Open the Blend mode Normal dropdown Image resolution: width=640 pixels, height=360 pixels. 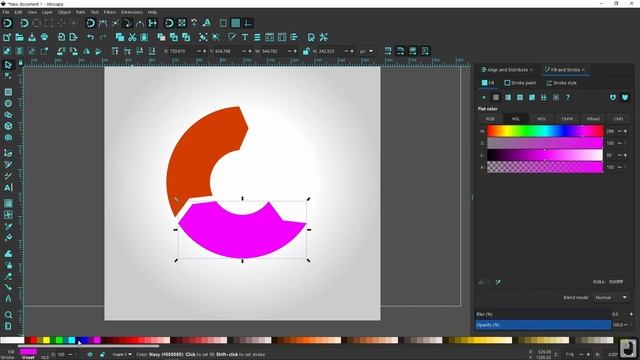coord(610,298)
